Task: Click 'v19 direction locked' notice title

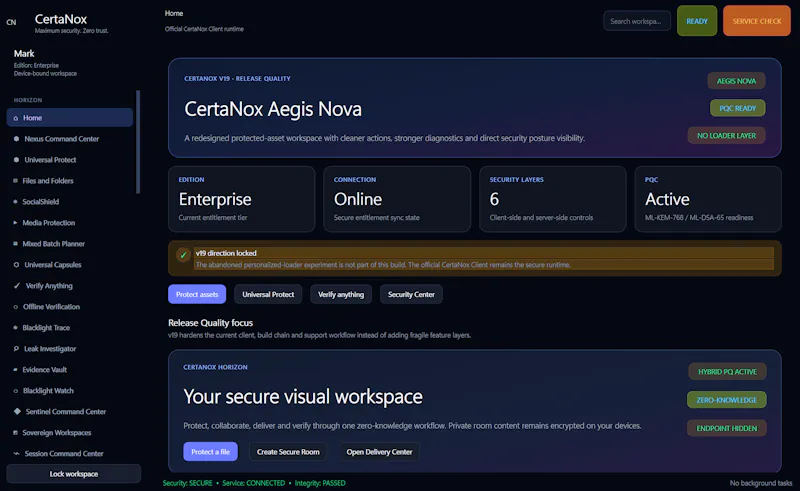Action: click(x=226, y=253)
